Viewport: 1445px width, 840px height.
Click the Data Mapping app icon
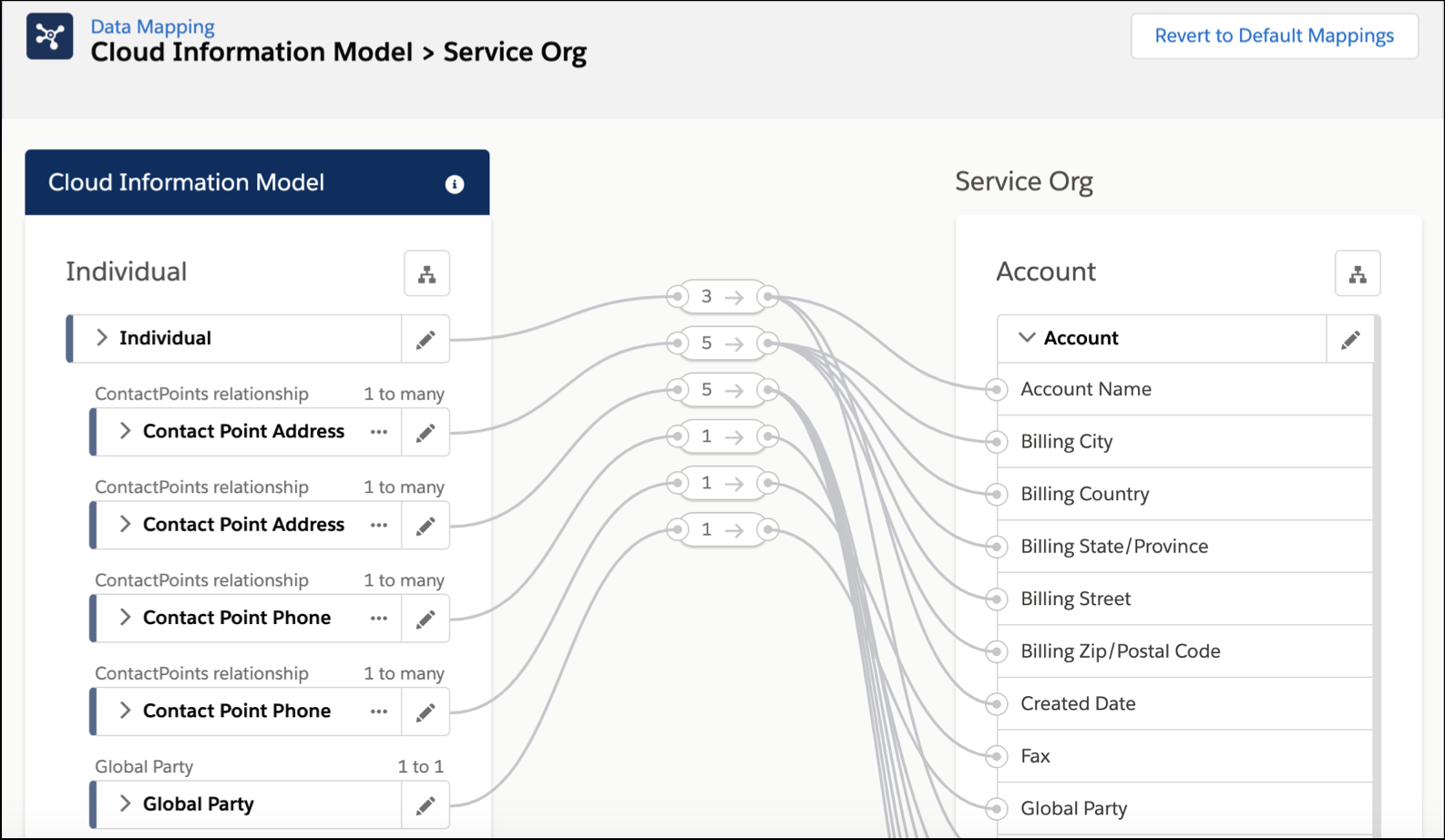pyautogui.click(x=49, y=36)
